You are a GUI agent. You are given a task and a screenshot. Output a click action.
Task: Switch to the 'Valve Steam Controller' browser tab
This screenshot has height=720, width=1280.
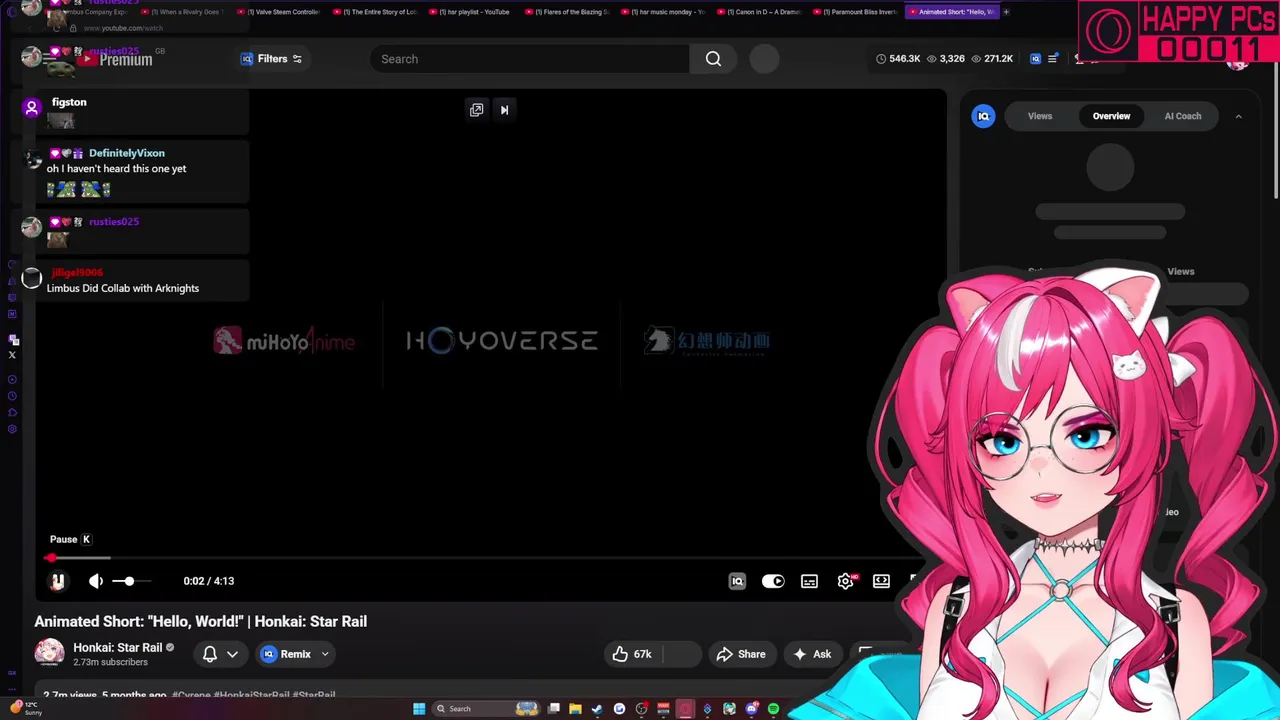coord(281,12)
